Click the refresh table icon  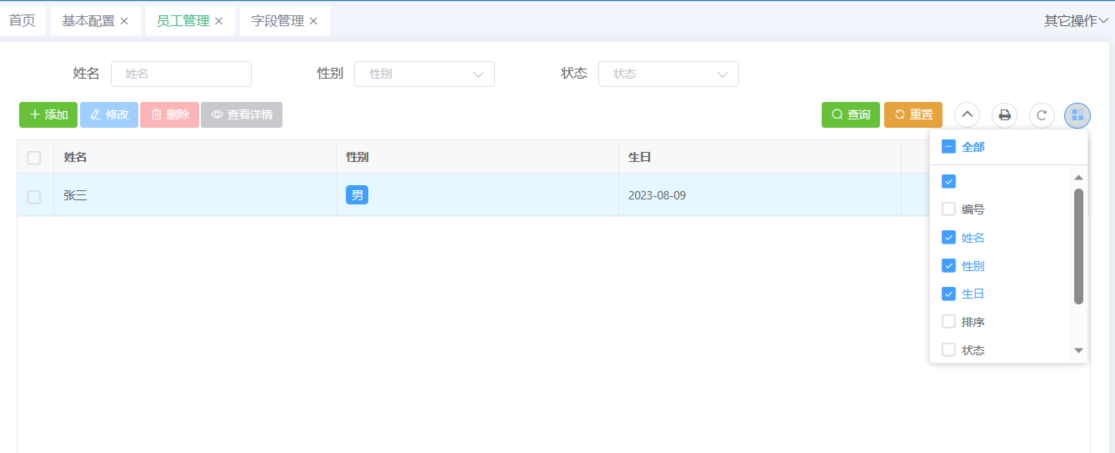(x=1042, y=115)
